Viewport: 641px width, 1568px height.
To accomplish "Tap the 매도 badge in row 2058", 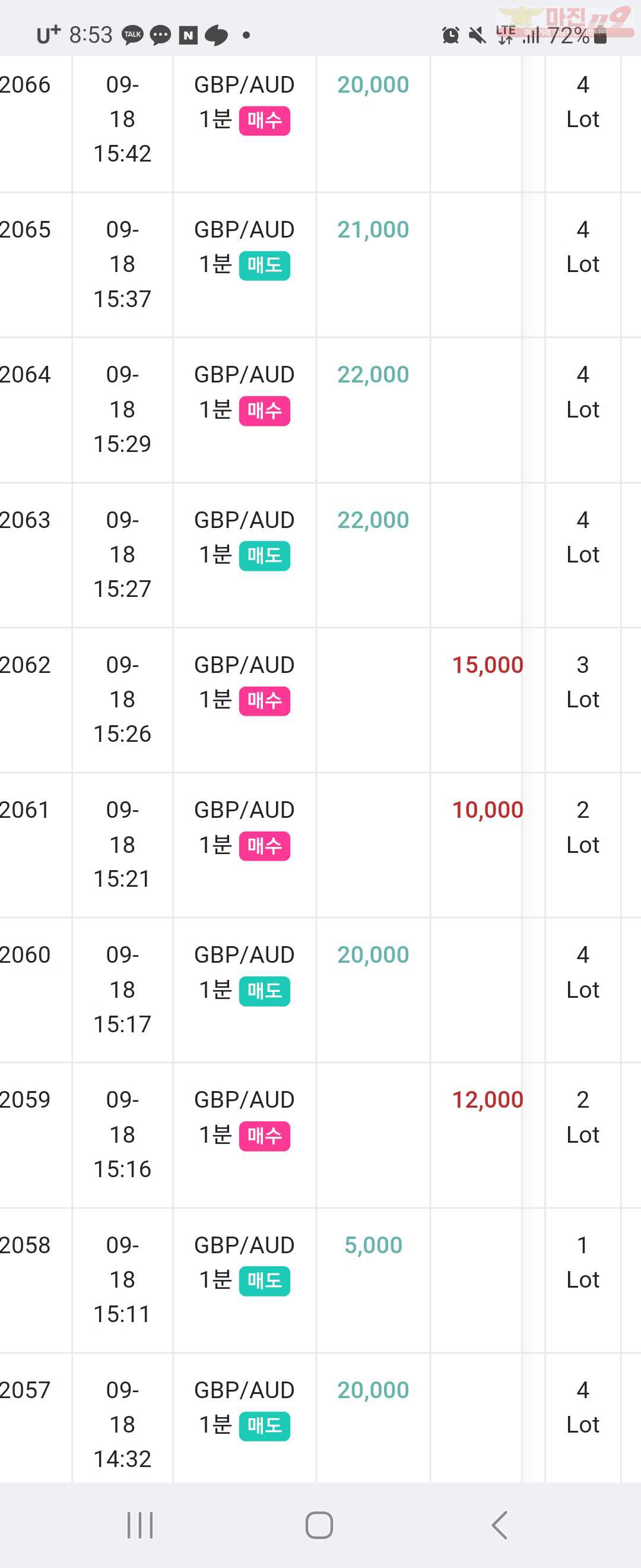I will coord(265,1281).
